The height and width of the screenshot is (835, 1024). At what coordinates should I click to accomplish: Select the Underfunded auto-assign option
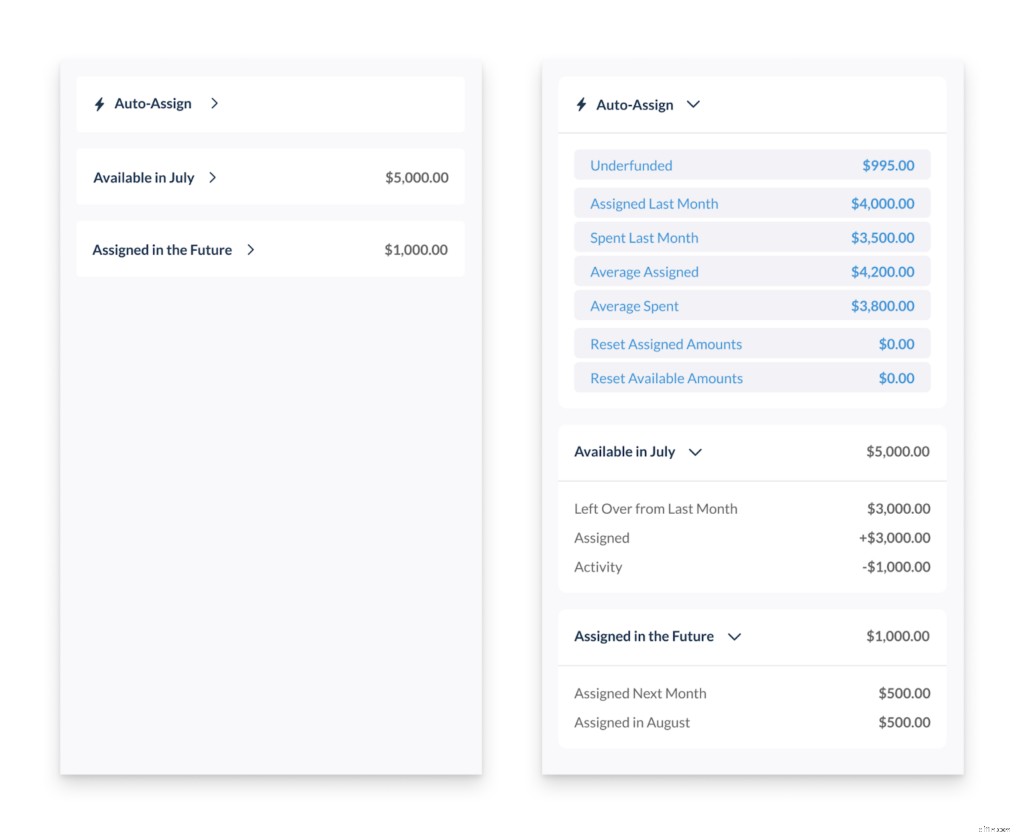coord(752,165)
